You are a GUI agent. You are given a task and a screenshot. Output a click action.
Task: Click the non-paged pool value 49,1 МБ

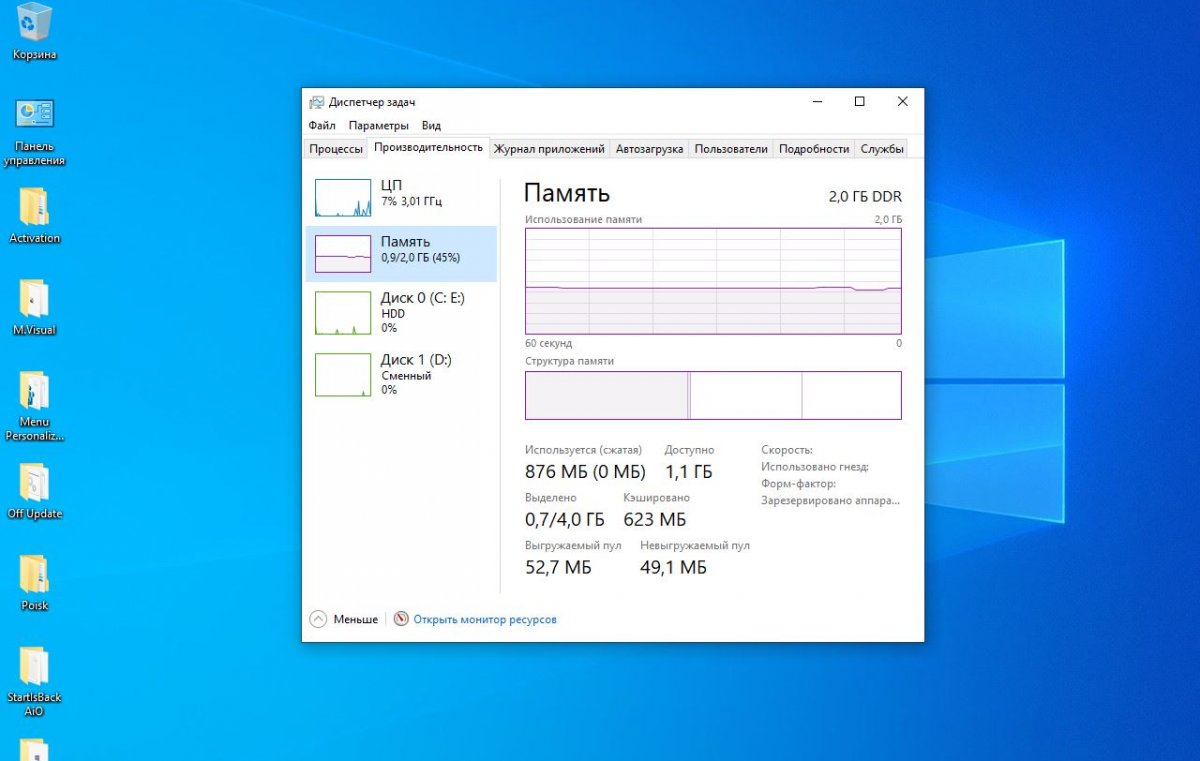click(x=673, y=568)
